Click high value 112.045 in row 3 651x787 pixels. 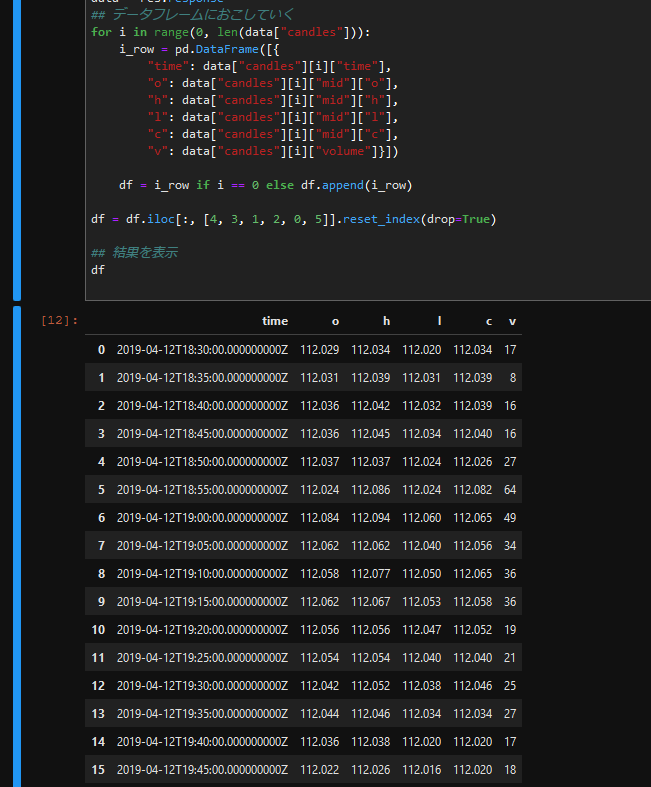coord(370,434)
